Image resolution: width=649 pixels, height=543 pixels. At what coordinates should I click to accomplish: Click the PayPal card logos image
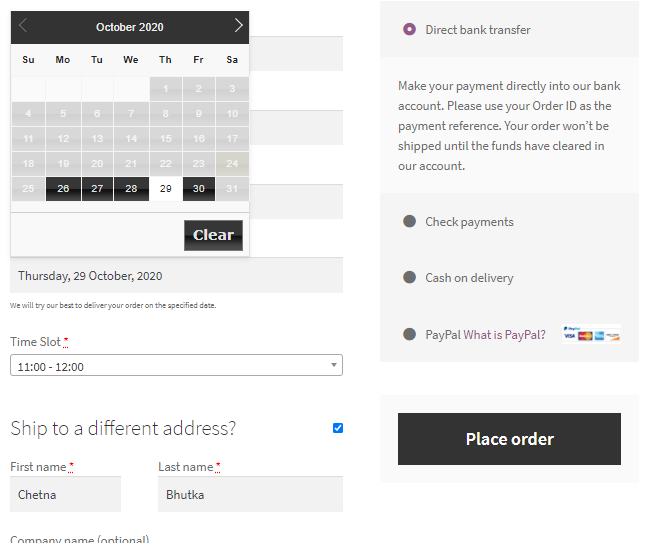(x=591, y=333)
